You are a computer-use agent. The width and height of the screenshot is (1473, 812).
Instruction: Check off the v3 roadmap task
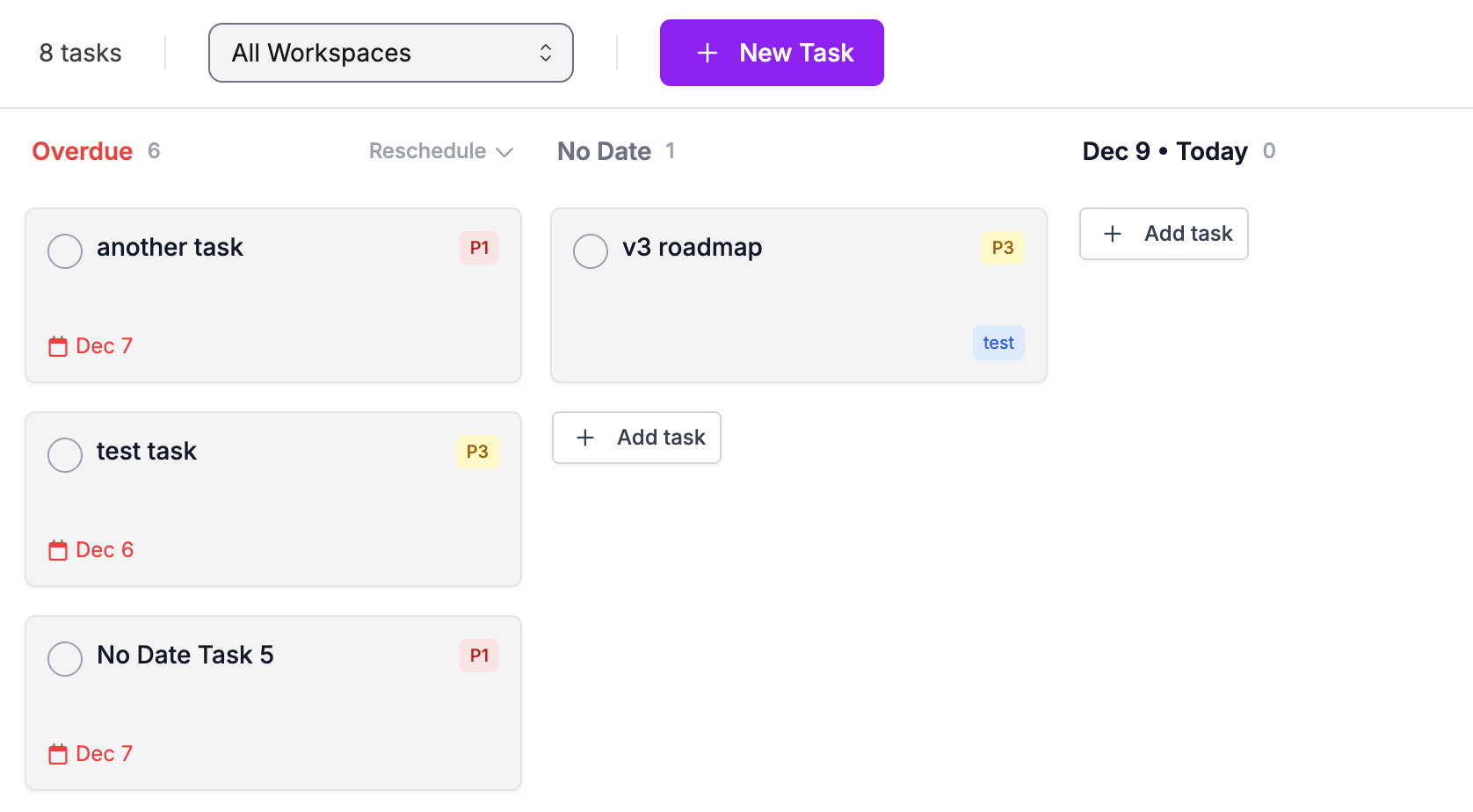tap(591, 251)
